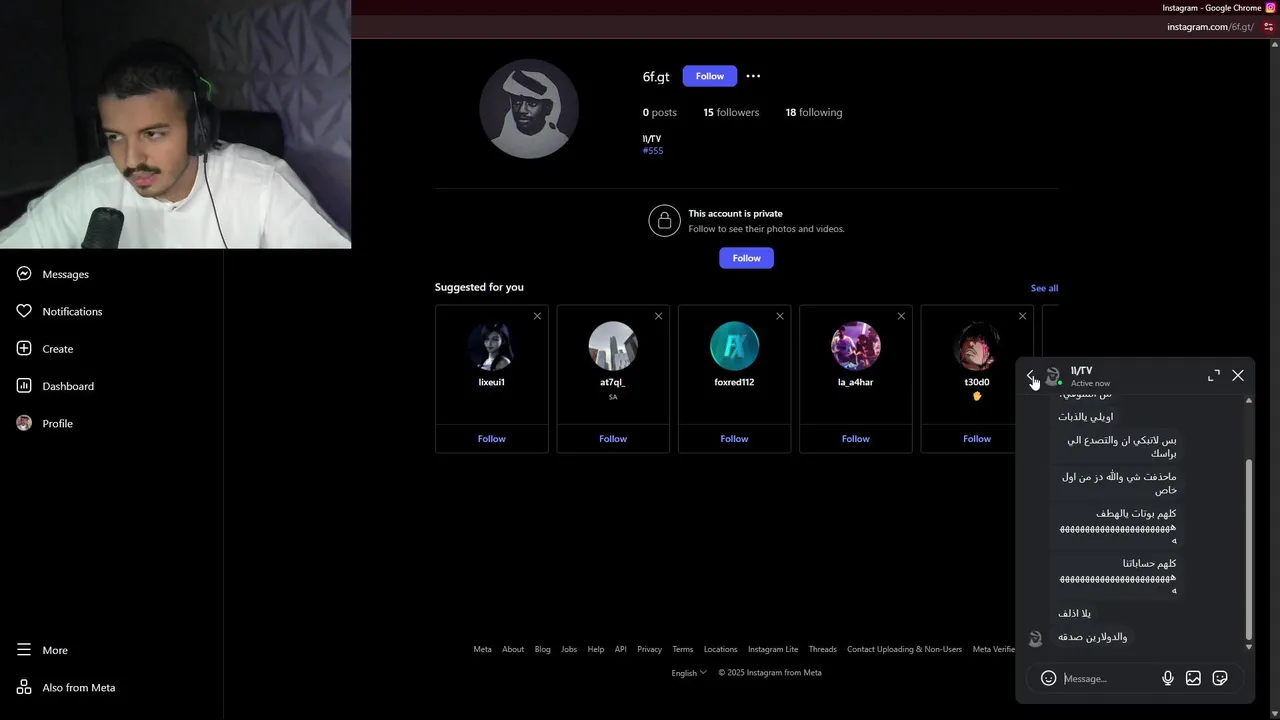1280x720 pixels.
Task: Click chat header name ١١/٣٧
Action: 1081,371
